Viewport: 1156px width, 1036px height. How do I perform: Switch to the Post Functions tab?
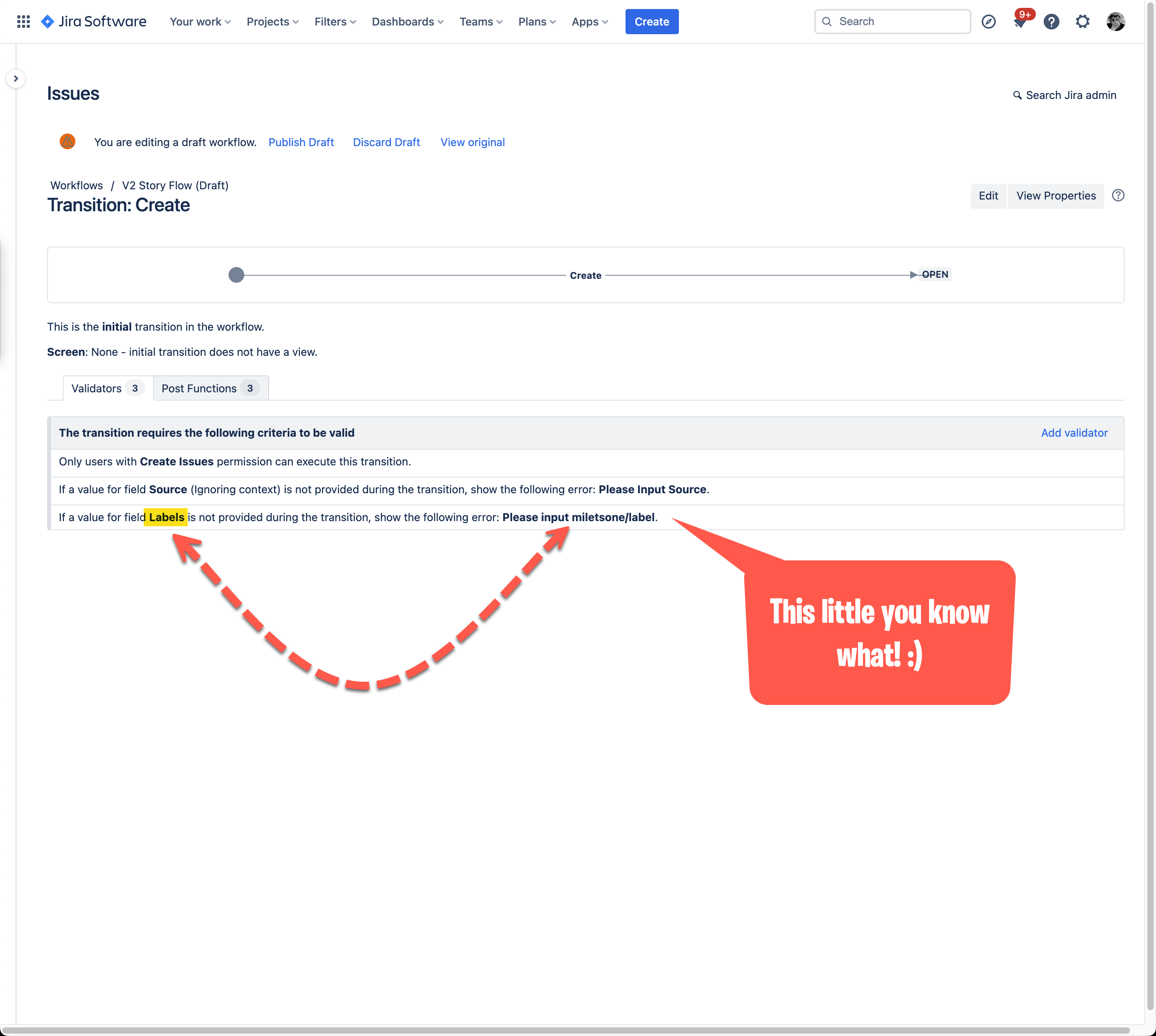210,388
